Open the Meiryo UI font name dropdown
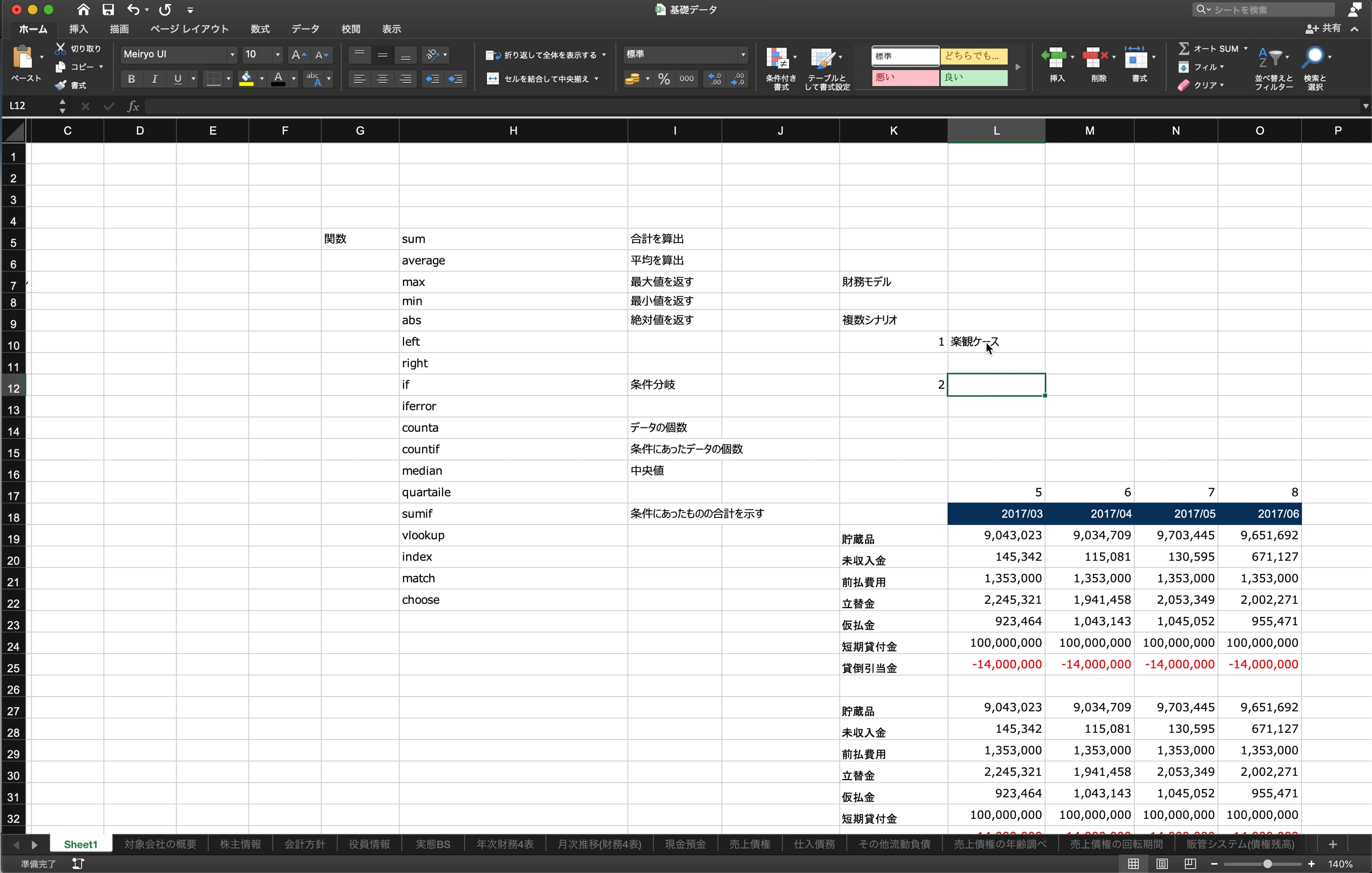The height and width of the screenshot is (873, 1372). click(232, 55)
